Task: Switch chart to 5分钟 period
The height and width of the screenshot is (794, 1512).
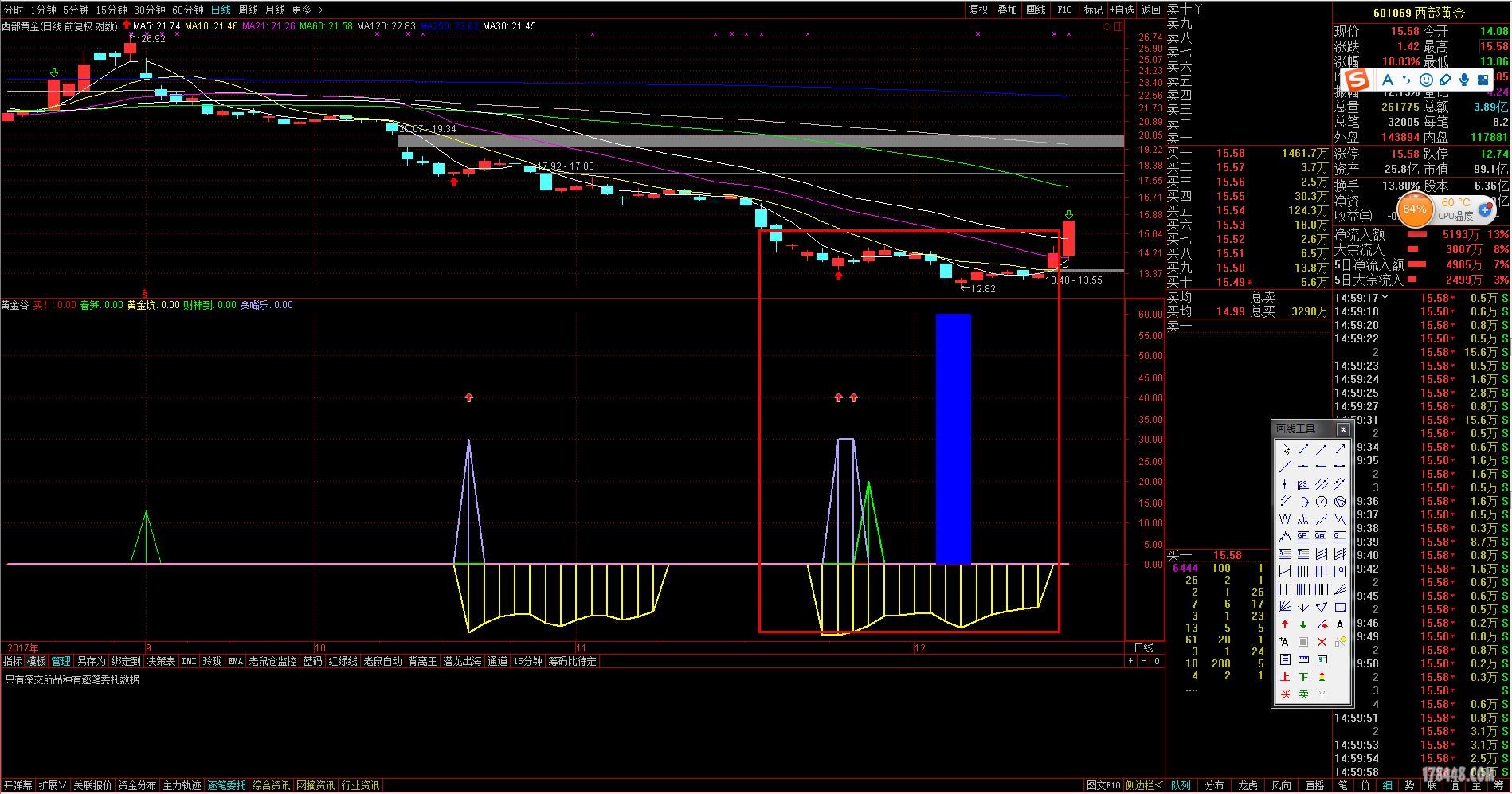Action: (76, 10)
